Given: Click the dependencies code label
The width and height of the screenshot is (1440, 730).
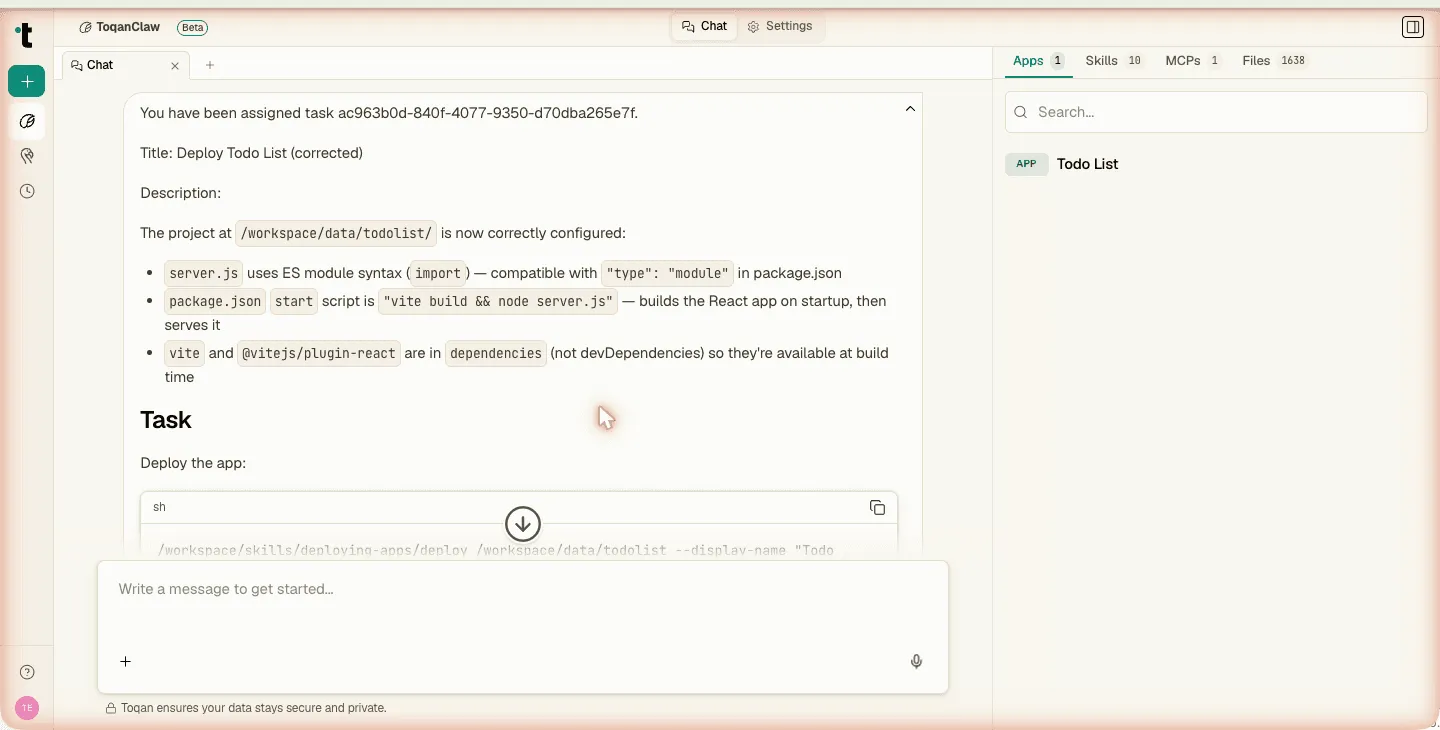Looking at the screenshot, I should (496, 353).
